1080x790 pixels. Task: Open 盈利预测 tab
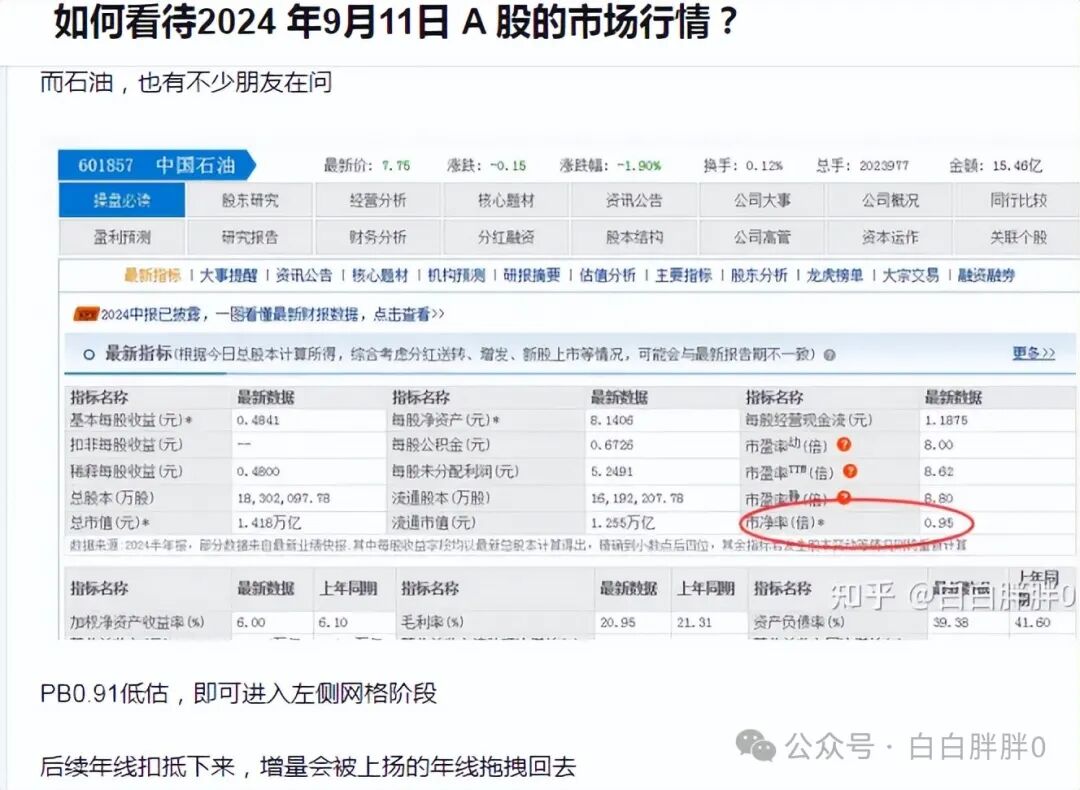coord(122,237)
